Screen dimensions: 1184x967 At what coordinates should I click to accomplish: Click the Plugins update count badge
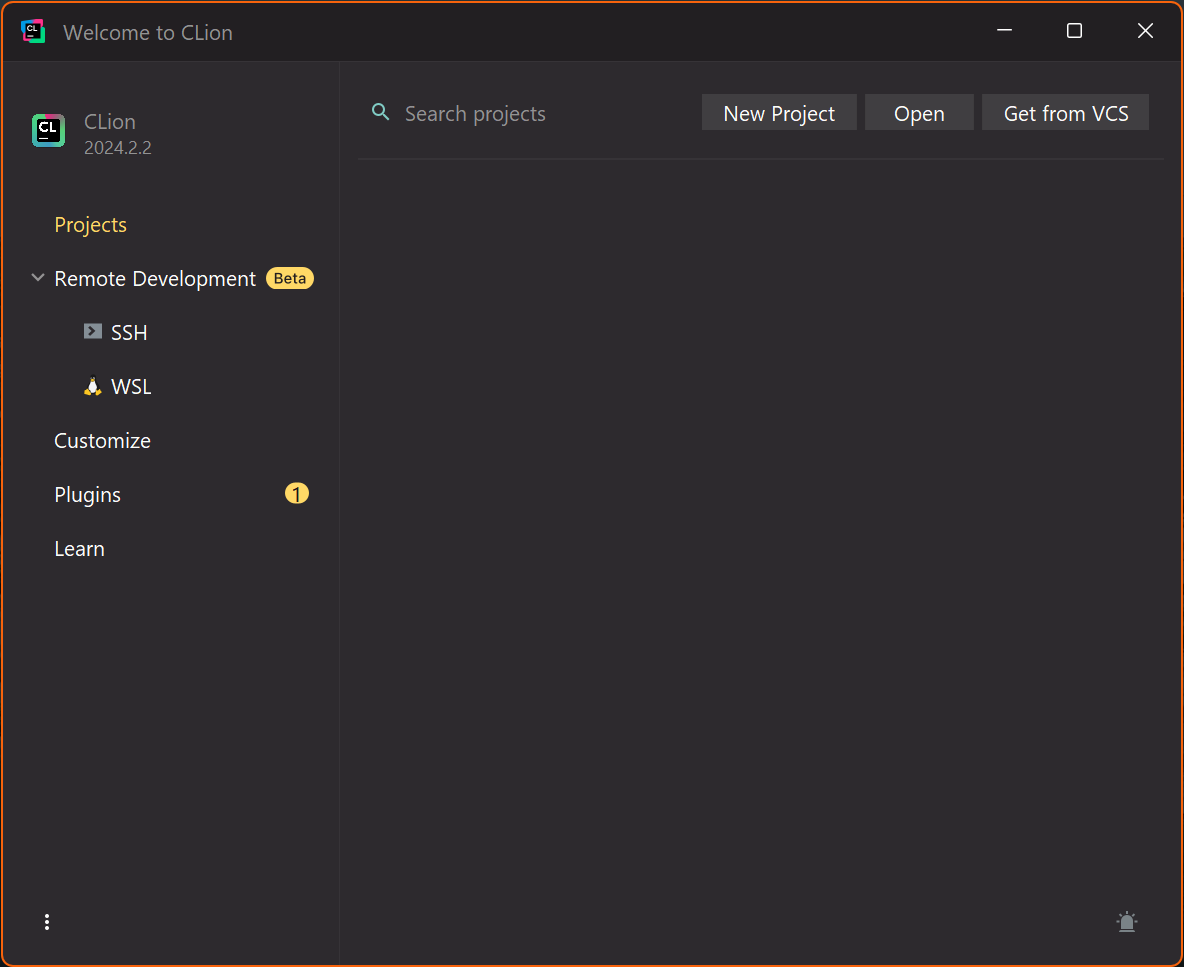297,494
